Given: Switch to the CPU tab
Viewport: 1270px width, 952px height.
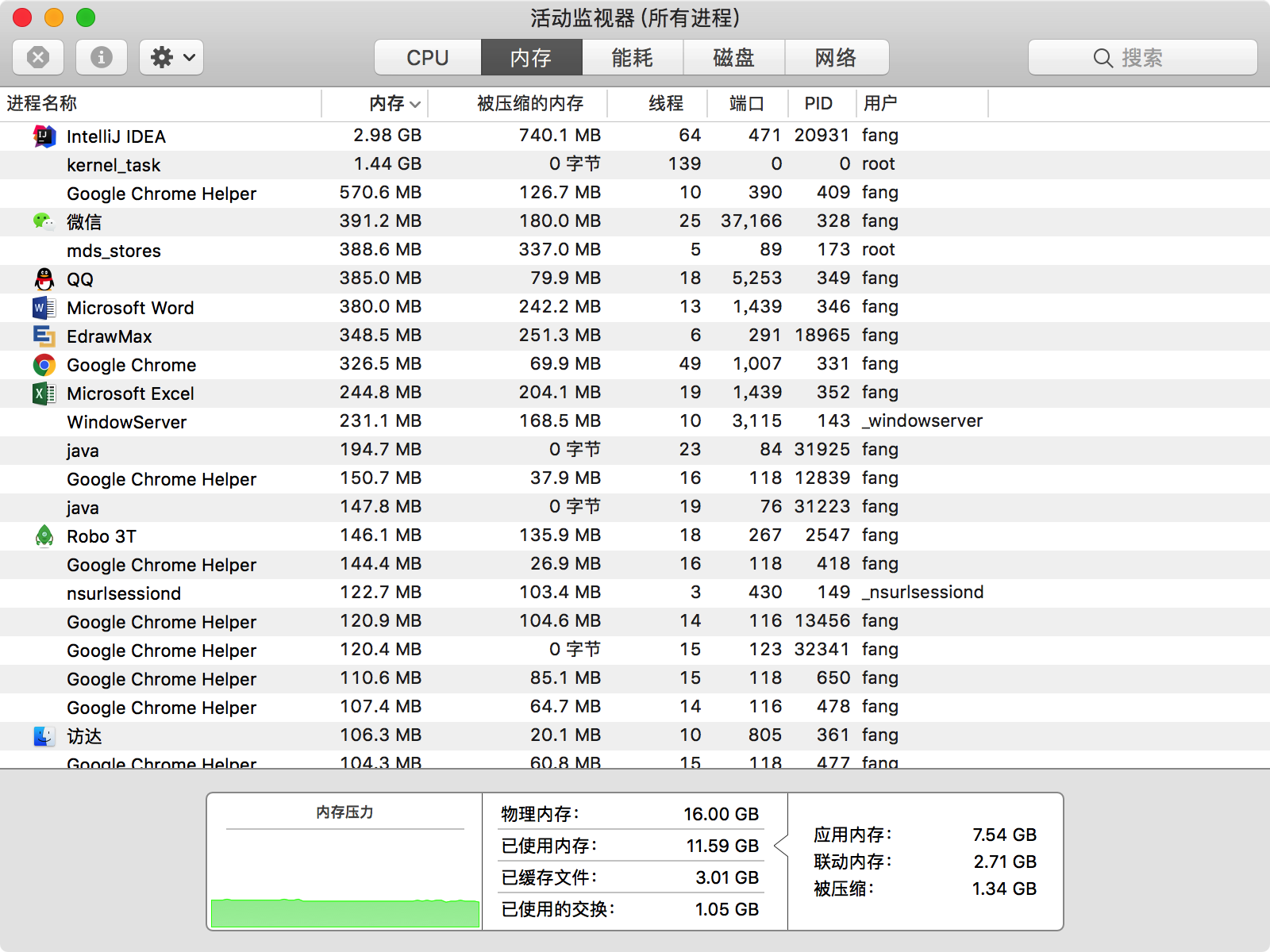Looking at the screenshot, I should [x=428, y=57].
